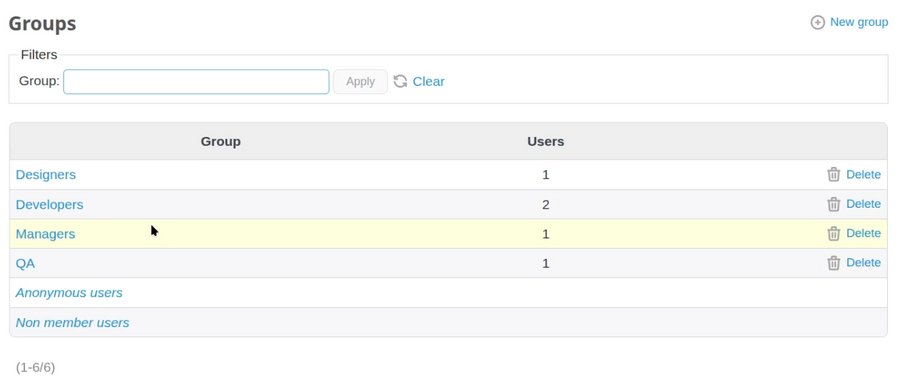900x387 pixels.
Task: Click the refresh icon beside Clear
Action: point(400,82)
